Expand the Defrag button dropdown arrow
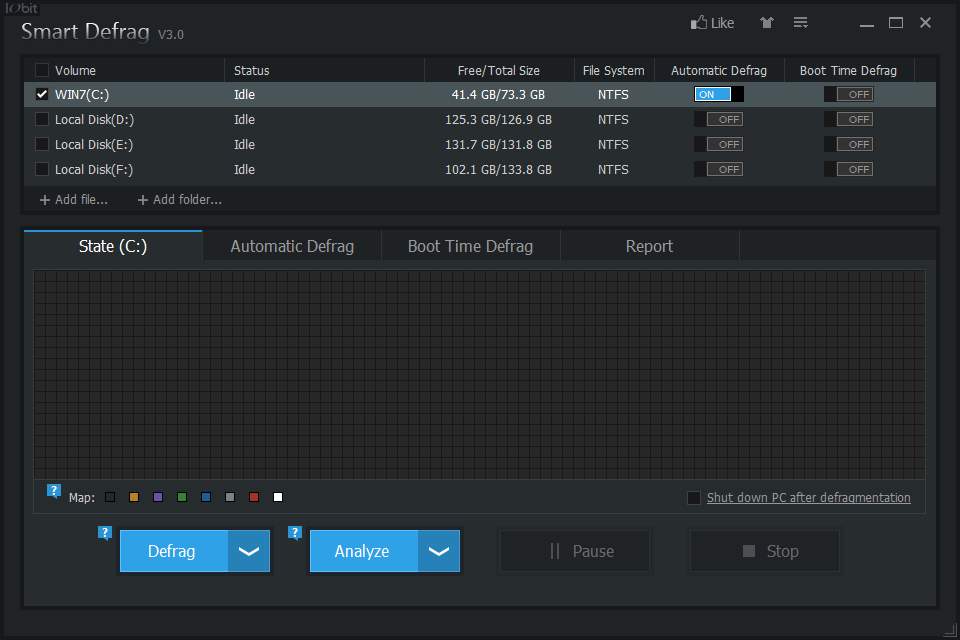The width and height of the screenshot is (960, 640). pos(249,551)
